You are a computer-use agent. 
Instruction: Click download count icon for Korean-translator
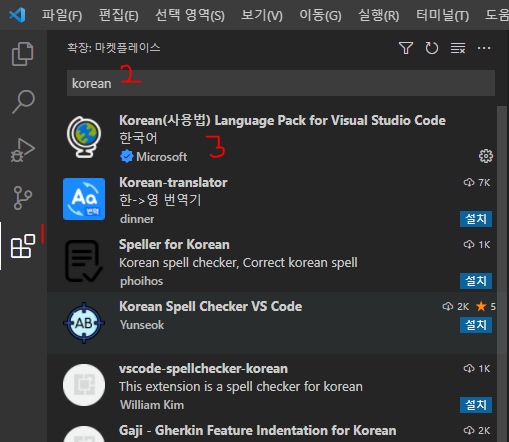click(469, 182)
